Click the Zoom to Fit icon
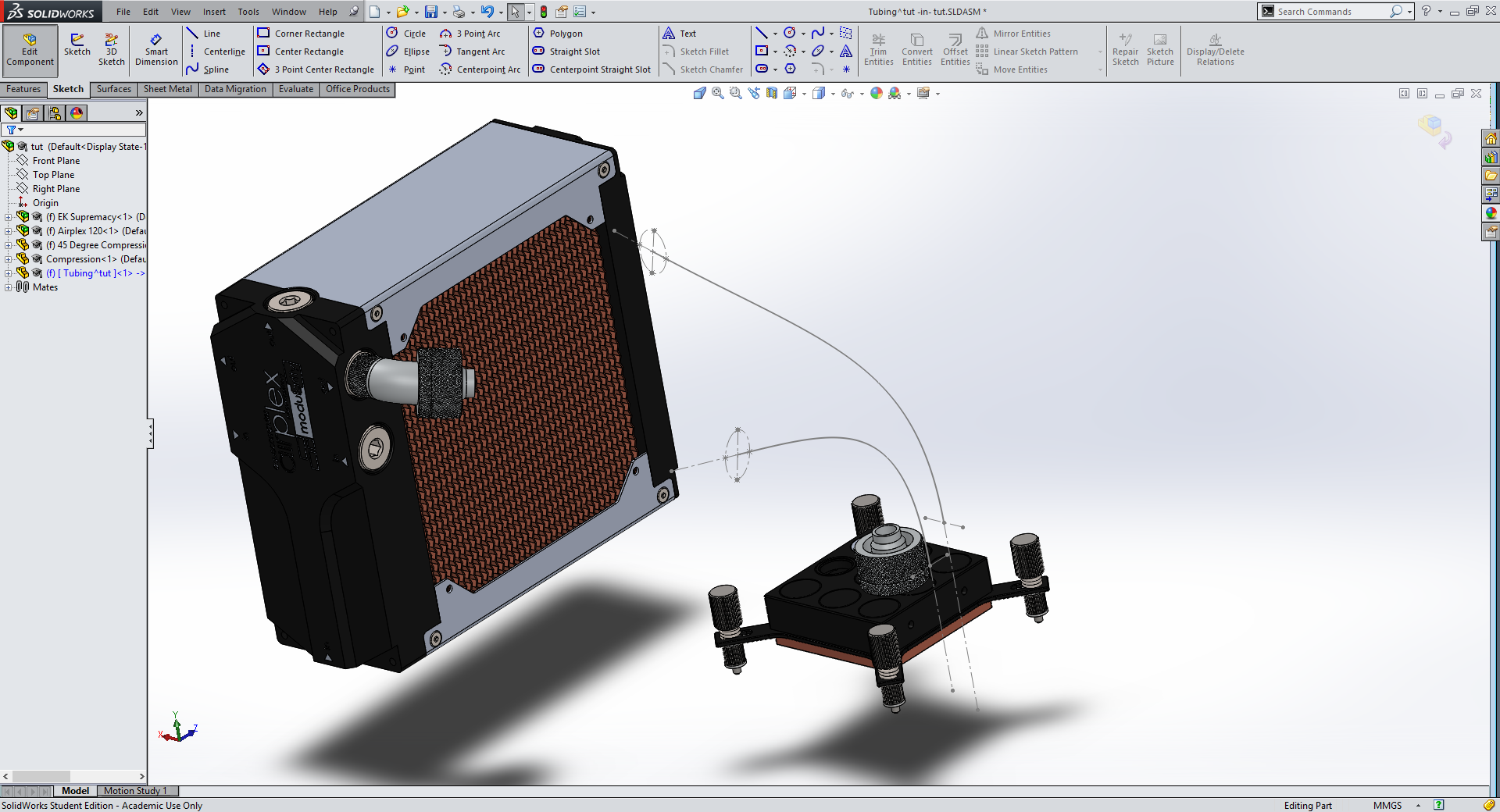 coord(717,94)
